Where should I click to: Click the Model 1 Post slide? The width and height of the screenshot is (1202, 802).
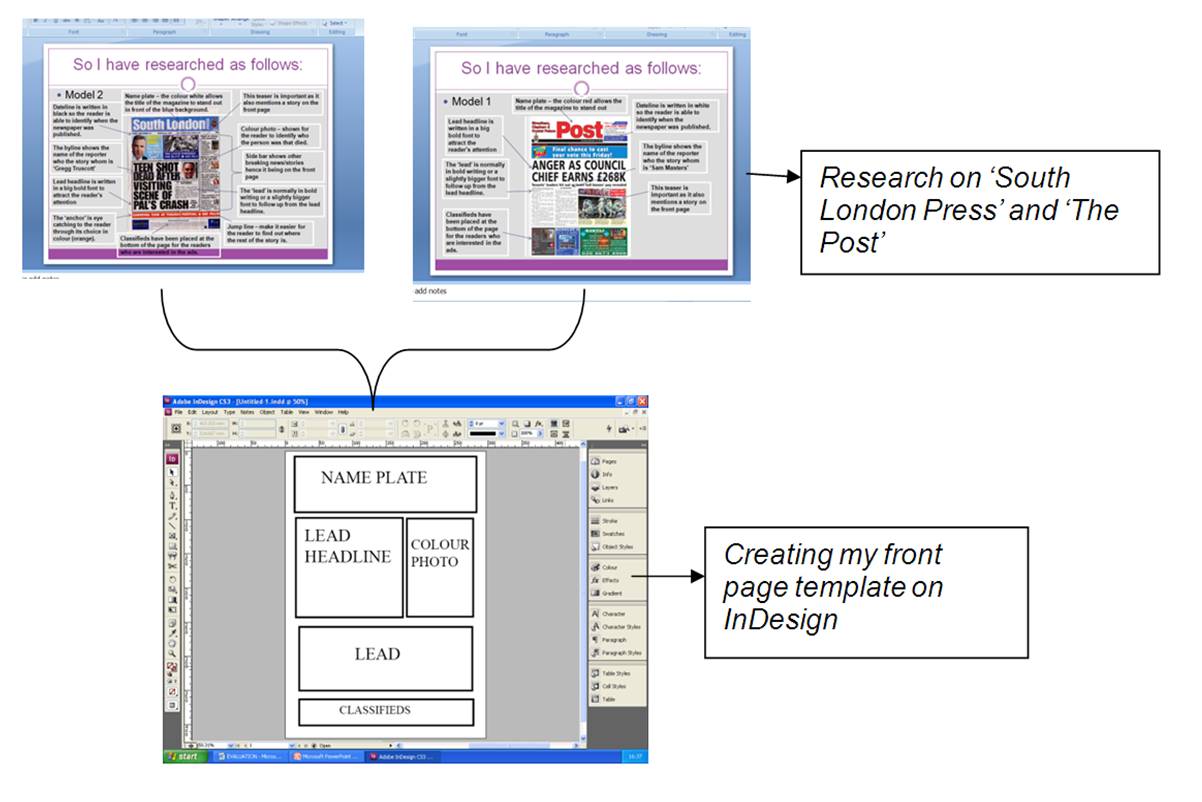tap(581, 158)
